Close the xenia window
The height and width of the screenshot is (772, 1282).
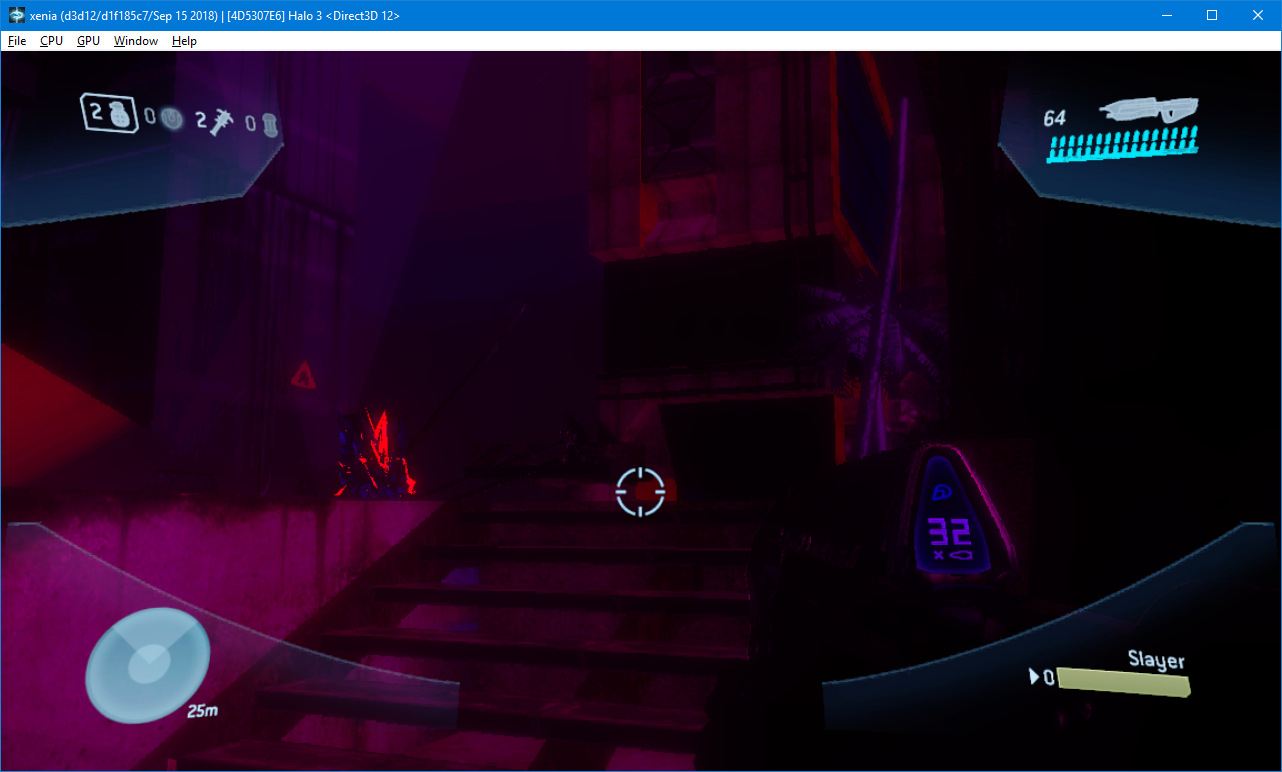tap(1258, 15)
